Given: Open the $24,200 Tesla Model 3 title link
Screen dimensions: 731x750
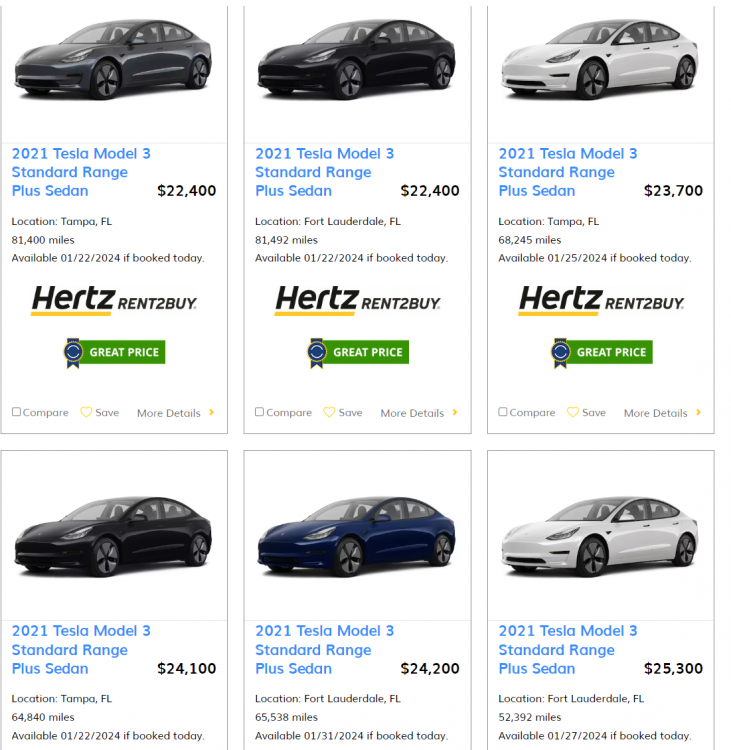Looking at the screenshot, I should (324, 649).
